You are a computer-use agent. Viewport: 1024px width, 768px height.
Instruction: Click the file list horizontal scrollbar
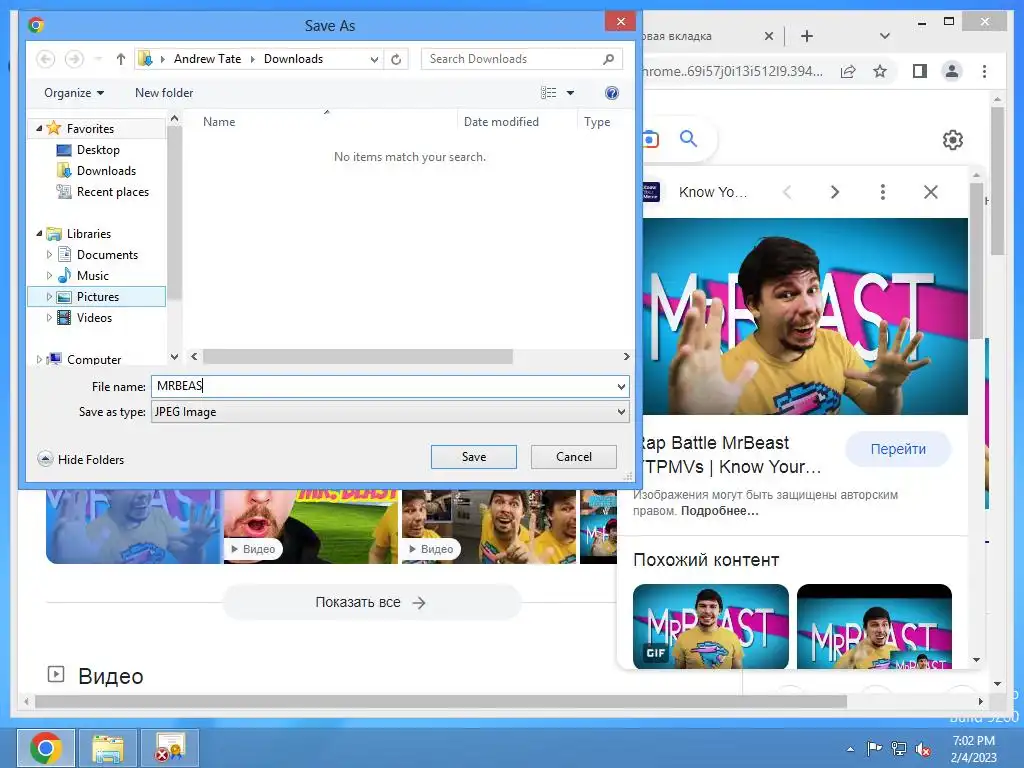pos(358,357)
